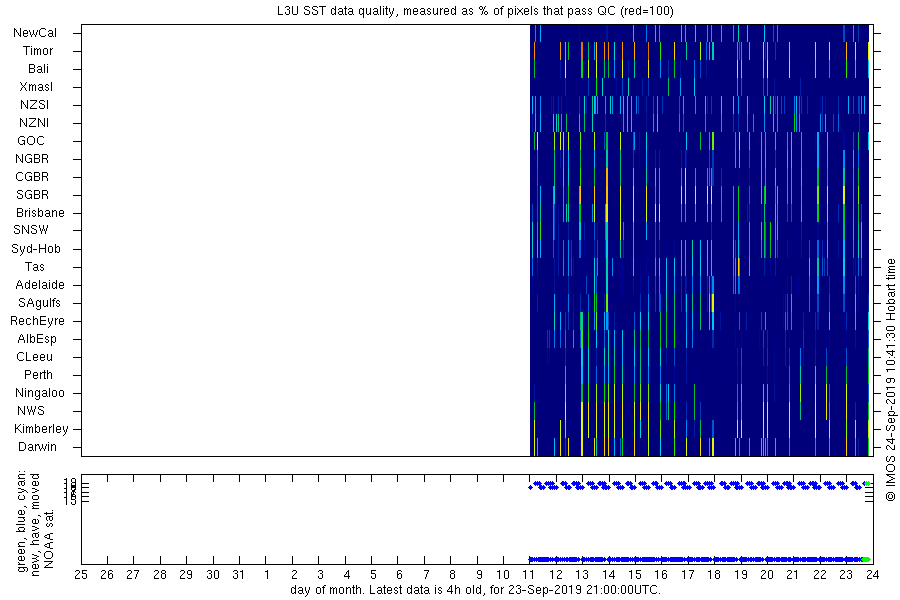This screenshot has width=900, height=600.
Task: Select the Tas row label
Action: (34, 267)
